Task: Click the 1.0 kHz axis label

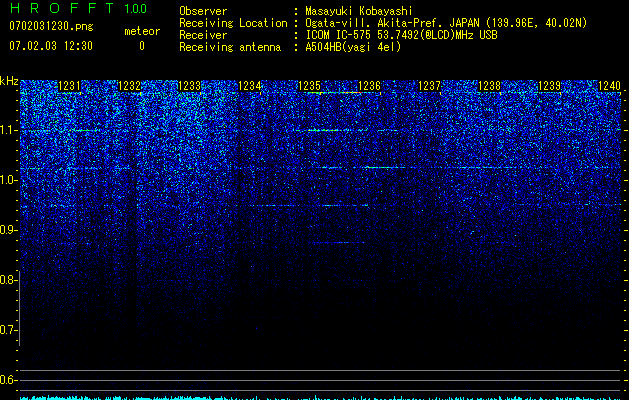Action: point(9,180)
